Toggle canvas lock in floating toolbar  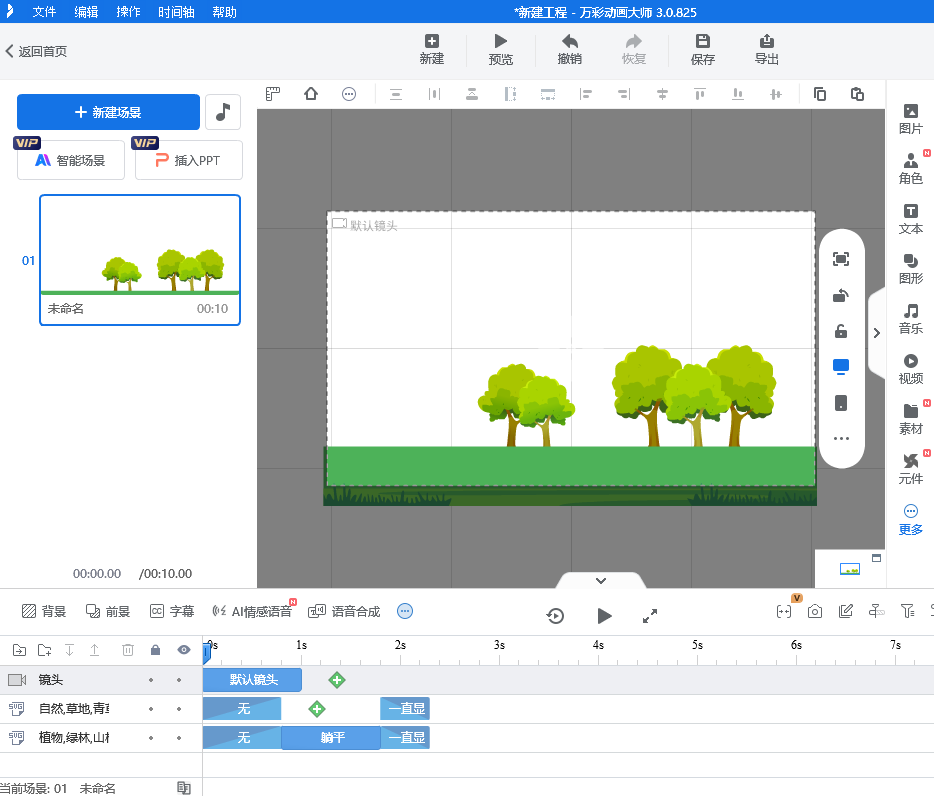841,332
